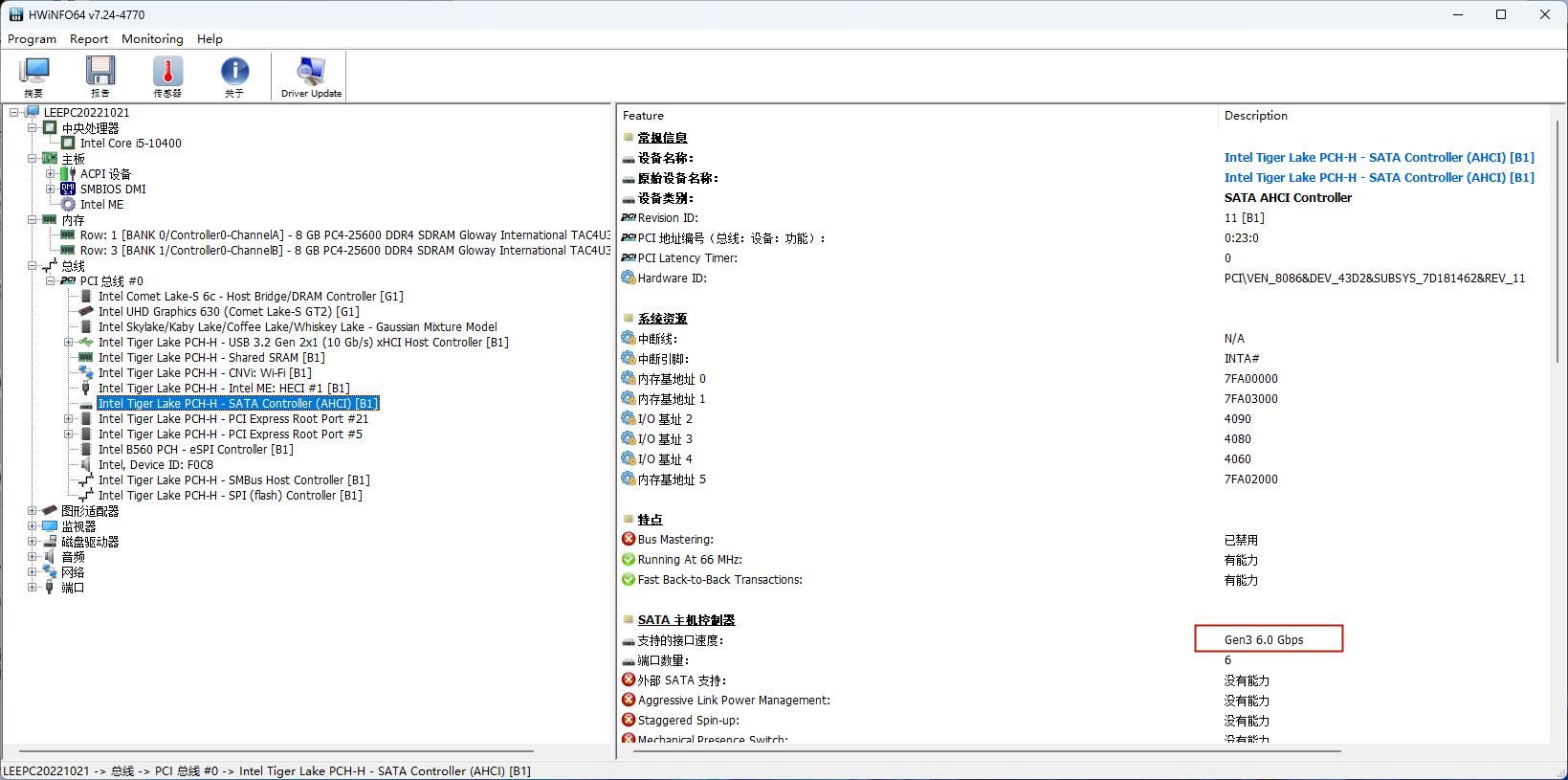Expand the PCI Express Root Port #21 node
This screenshot has width=1568, height=780.
(x=69, y=419)
